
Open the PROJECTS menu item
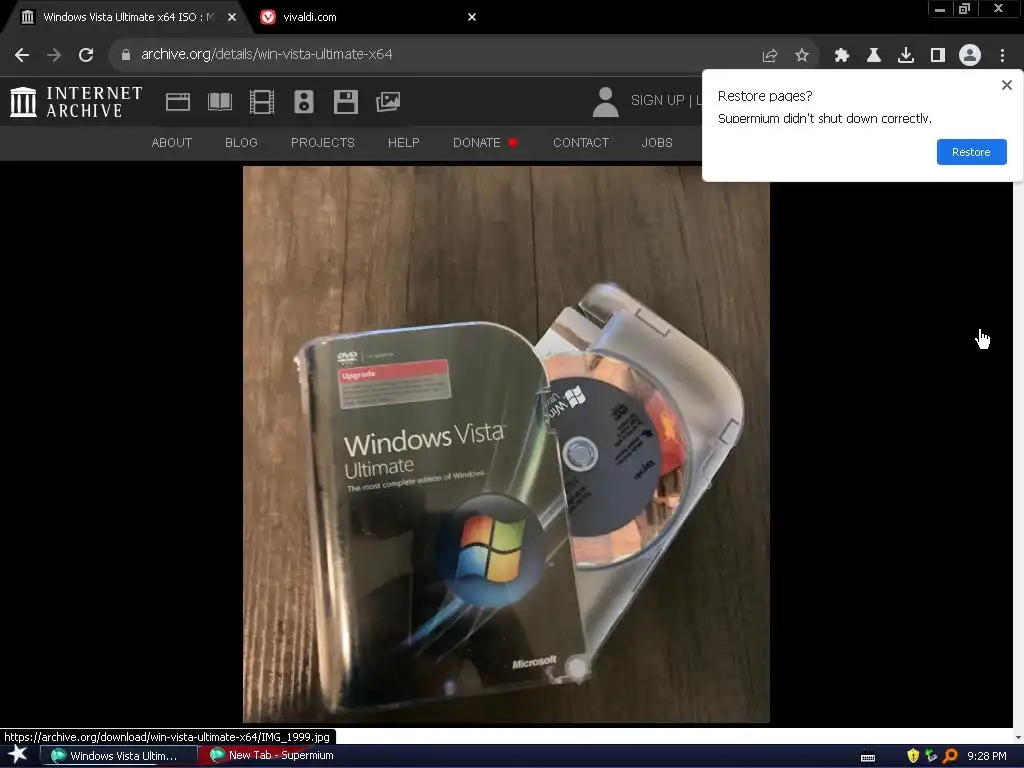point(323,142)
